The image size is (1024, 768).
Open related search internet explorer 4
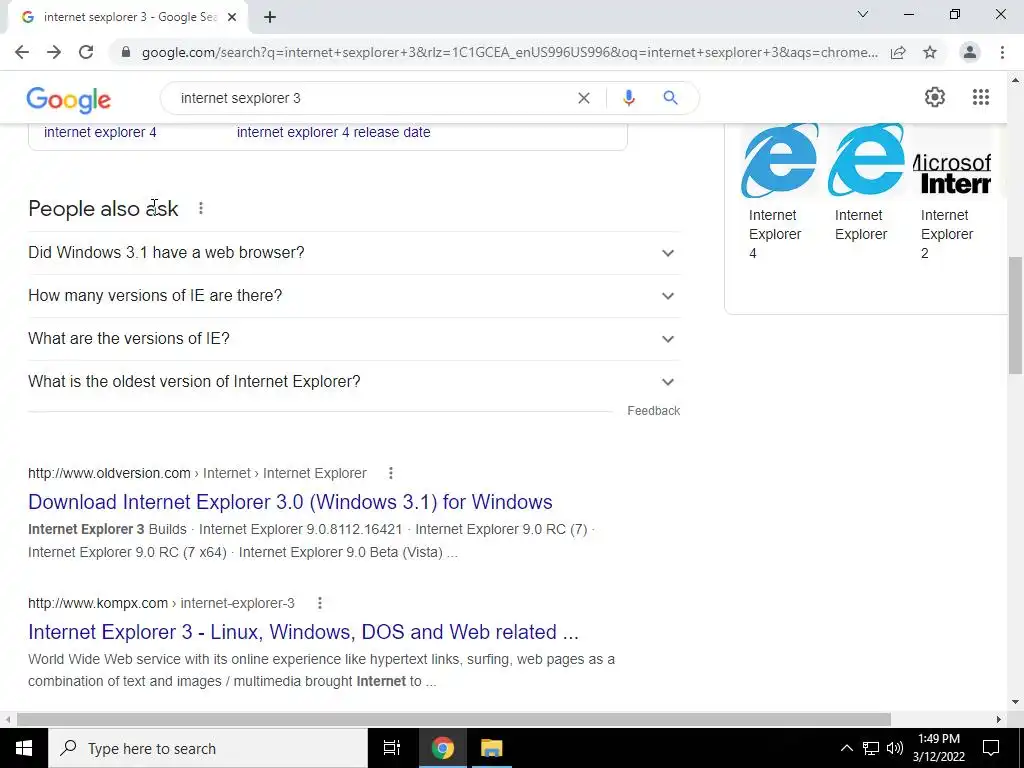(x=100, y=132)
